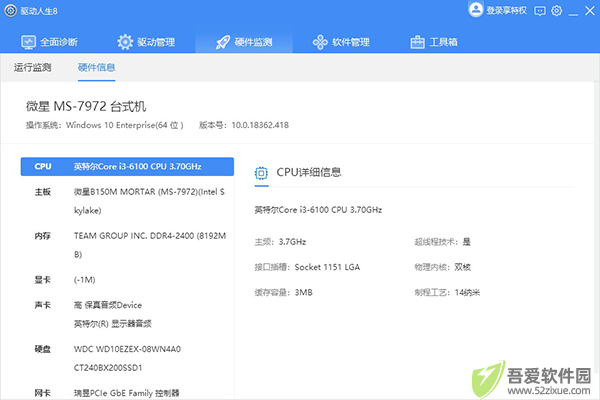Open the 硬件监测 tab
Image resolution: width=600 pixels, height=400 pixels.
tap(244, 42)
